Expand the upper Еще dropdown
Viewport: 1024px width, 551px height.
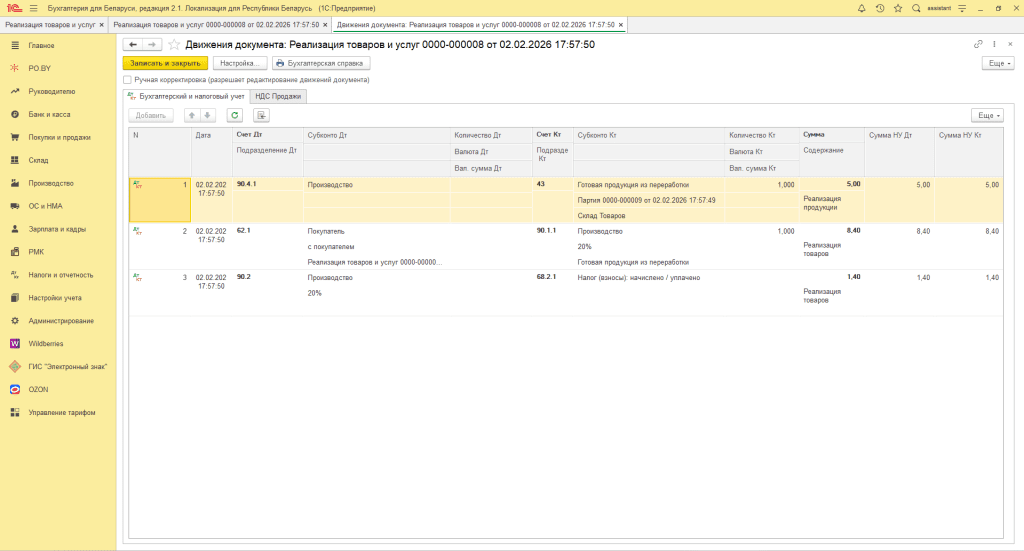pyautogui.click(x=998, y=63)
